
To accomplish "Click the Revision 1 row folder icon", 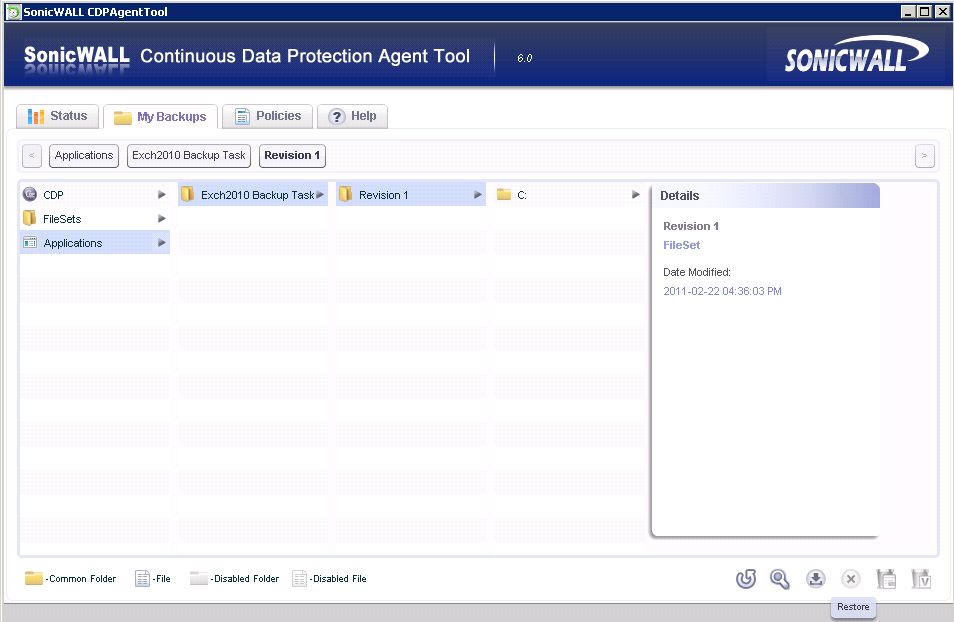I will (x=346, y=194).
